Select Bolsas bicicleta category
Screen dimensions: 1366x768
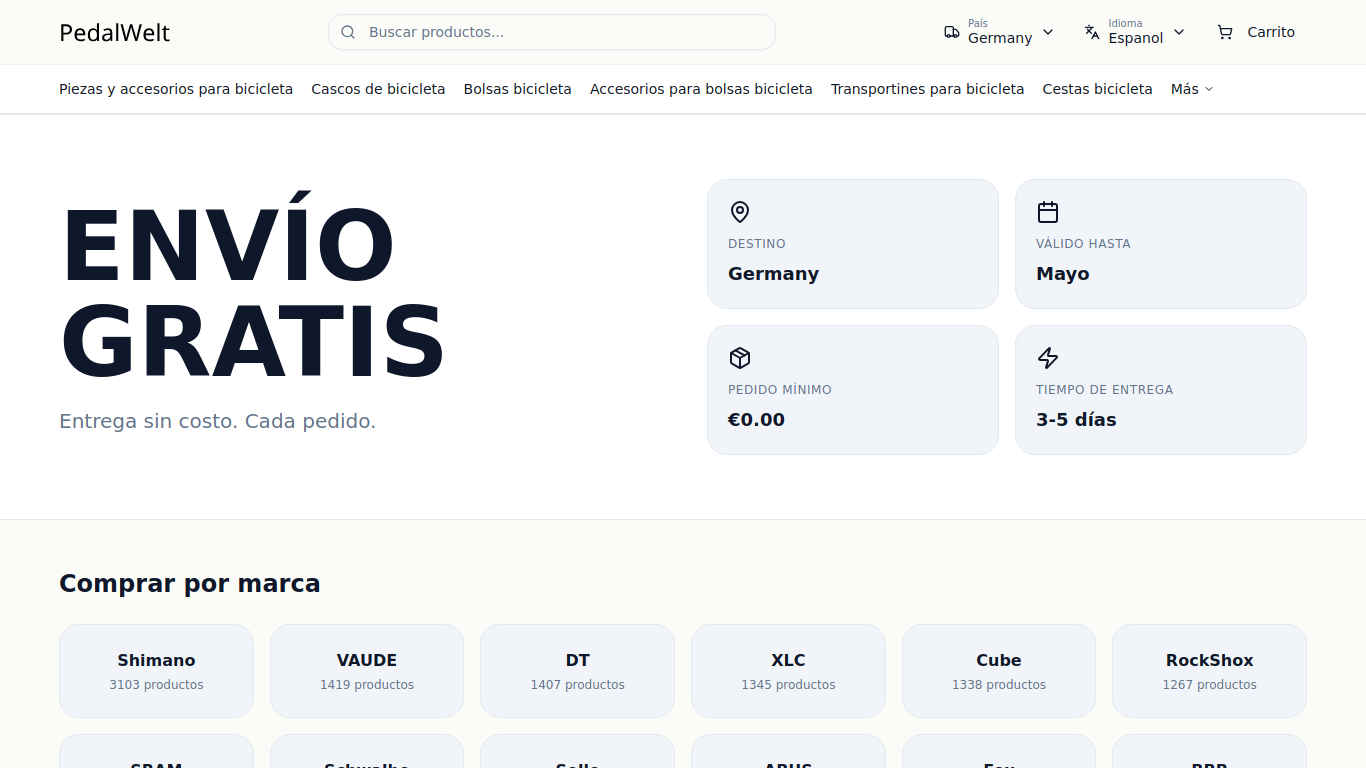click(518, 89)
